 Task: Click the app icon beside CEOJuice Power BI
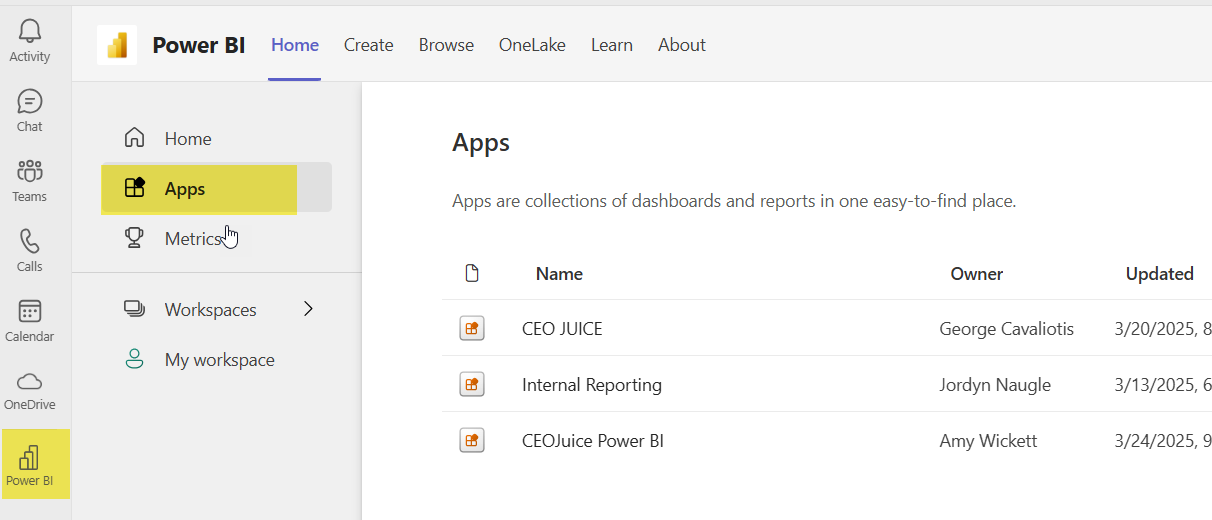[472, 440]
